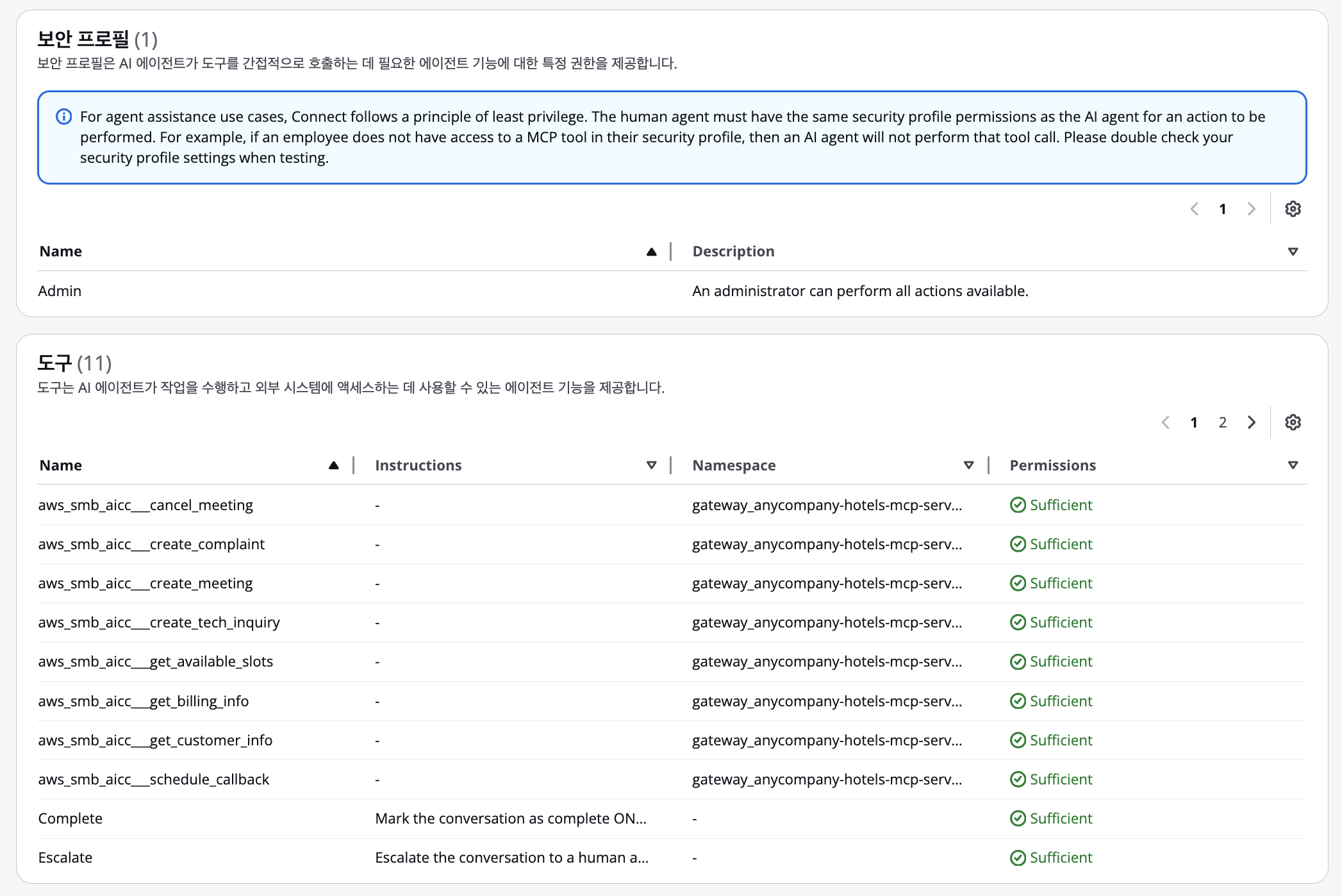Screen dimensions: 1342x896
Task: Select page 1 in tools pagination
Action: [1193, 422]
